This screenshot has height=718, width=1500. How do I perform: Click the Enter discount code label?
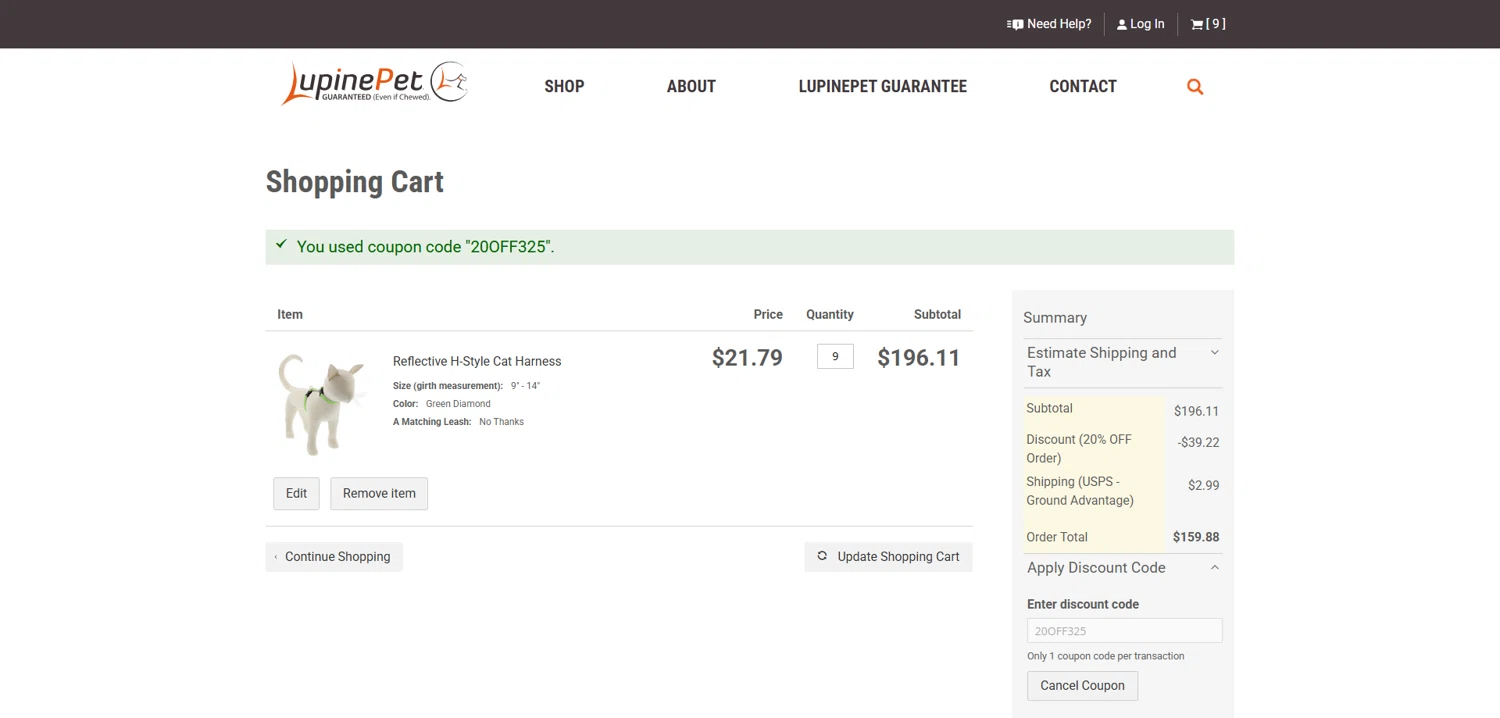tap(1083, 604)
